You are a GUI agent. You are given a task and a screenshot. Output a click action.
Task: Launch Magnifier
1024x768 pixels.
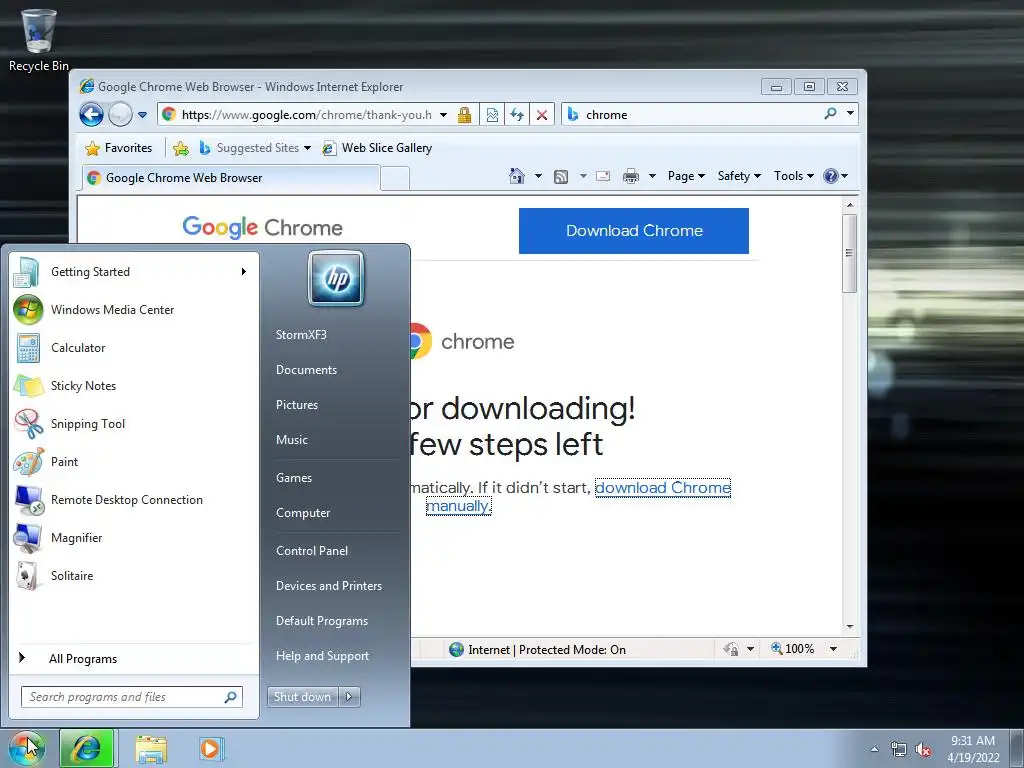(x=134, y=537)
